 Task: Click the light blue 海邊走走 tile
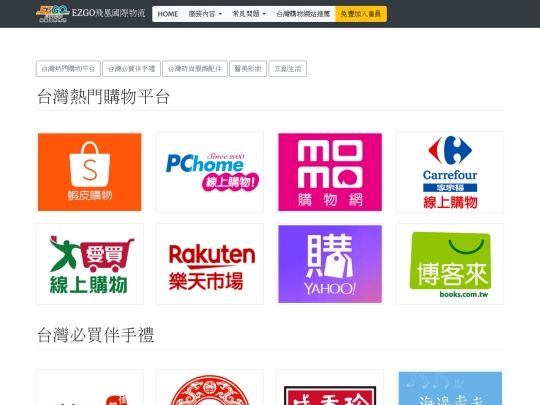450,387
